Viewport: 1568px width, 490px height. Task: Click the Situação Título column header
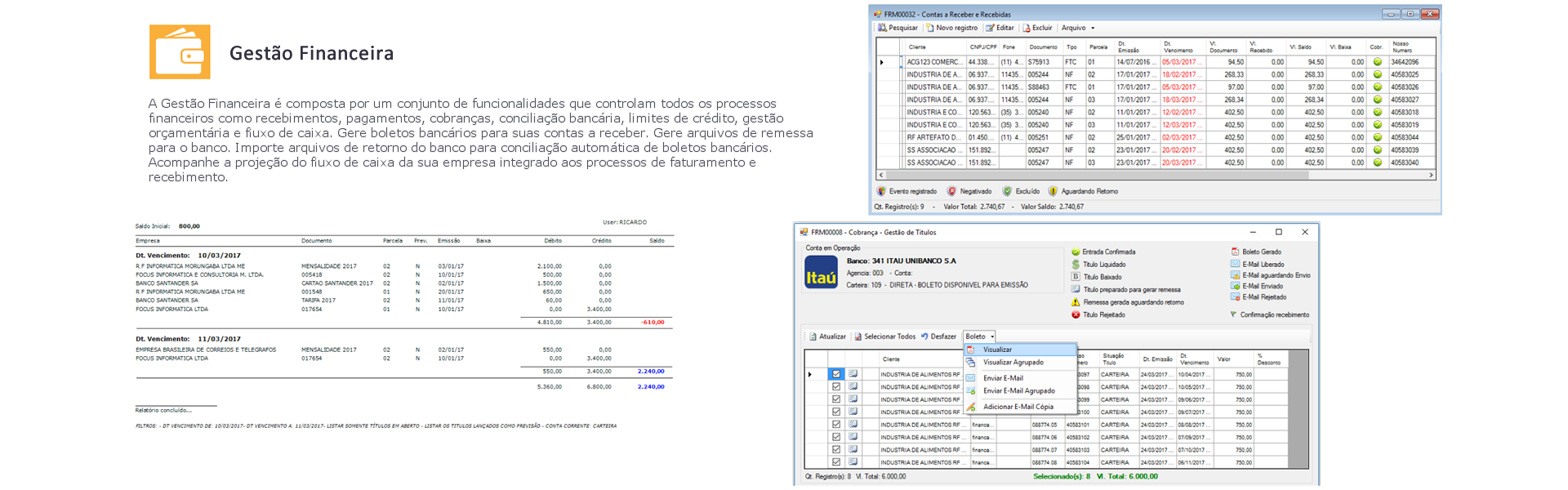point(1120,359)
